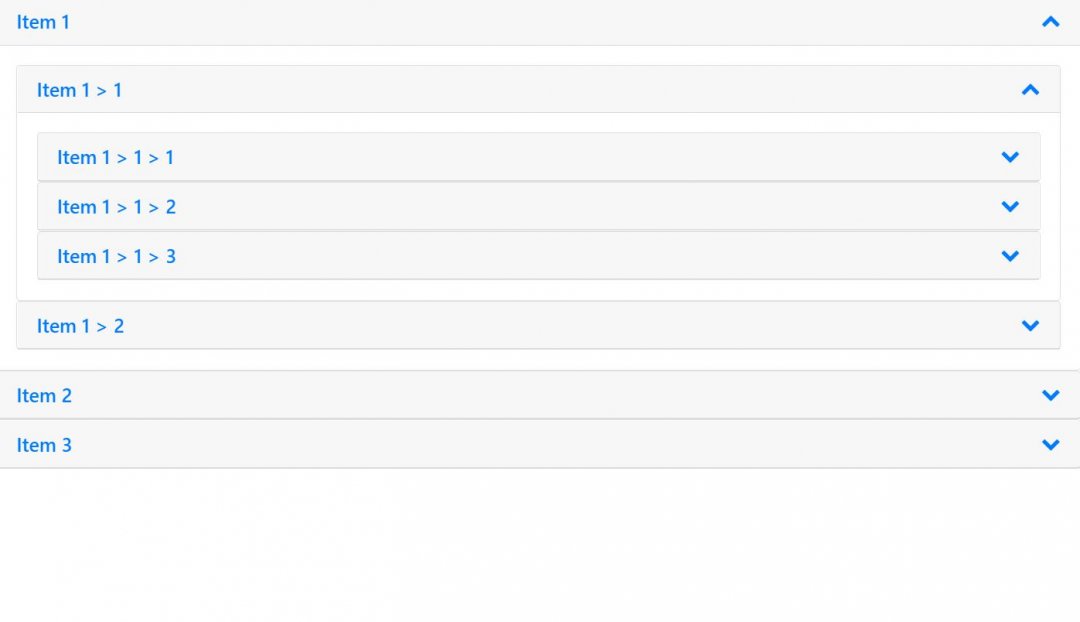Viewport: 1080px width, 622px height.
Task: Click the "Item 1 > 2" title text
Action: [x=81, y=326]
